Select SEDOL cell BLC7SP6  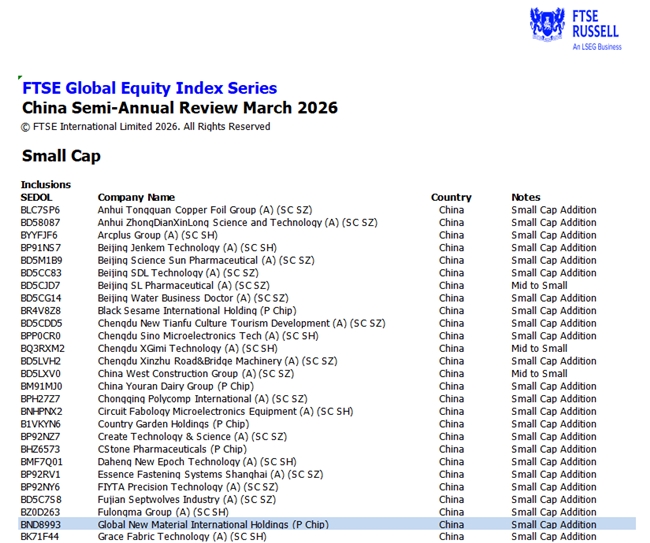click(x=40, y=210)
